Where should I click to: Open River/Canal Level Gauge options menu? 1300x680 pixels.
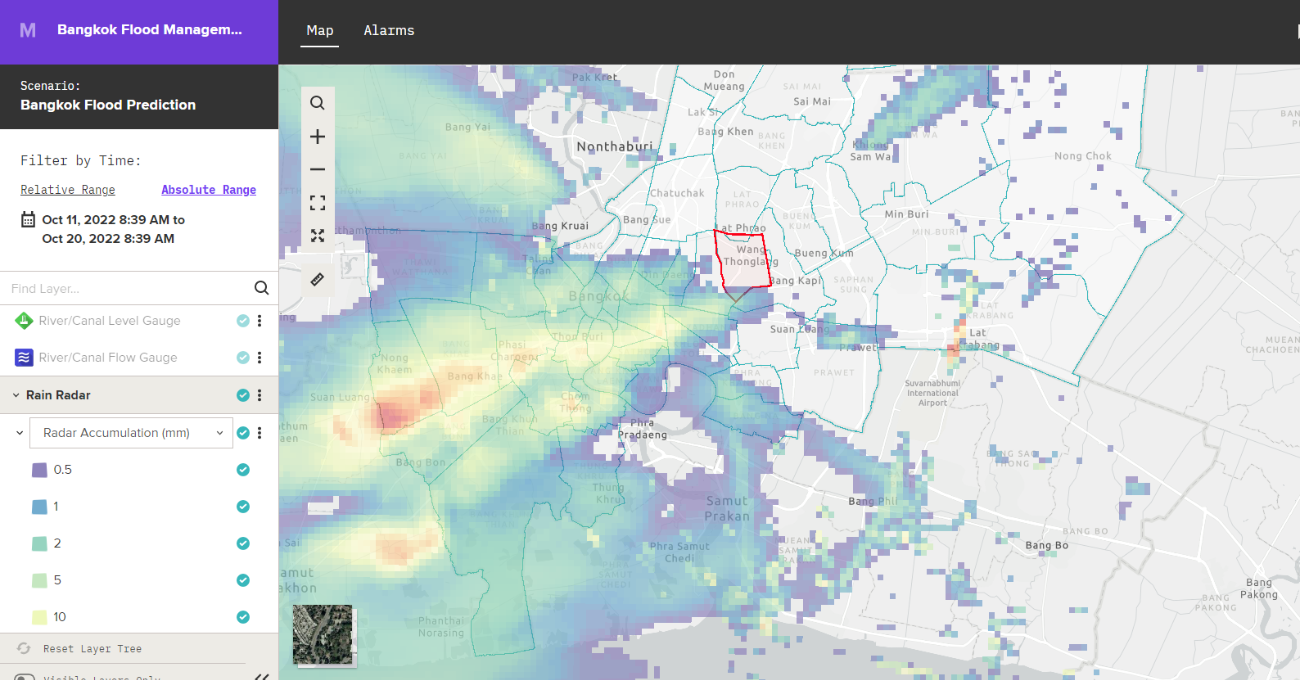(x=260, y=321)
